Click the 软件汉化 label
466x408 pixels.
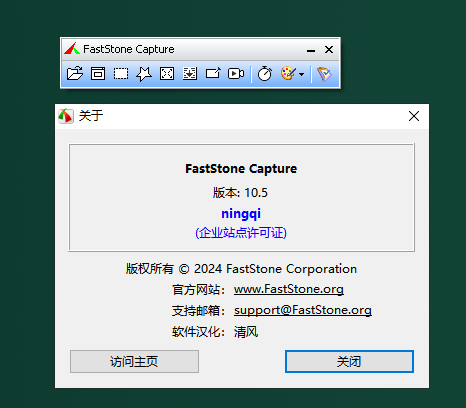[x=198, y=332]
